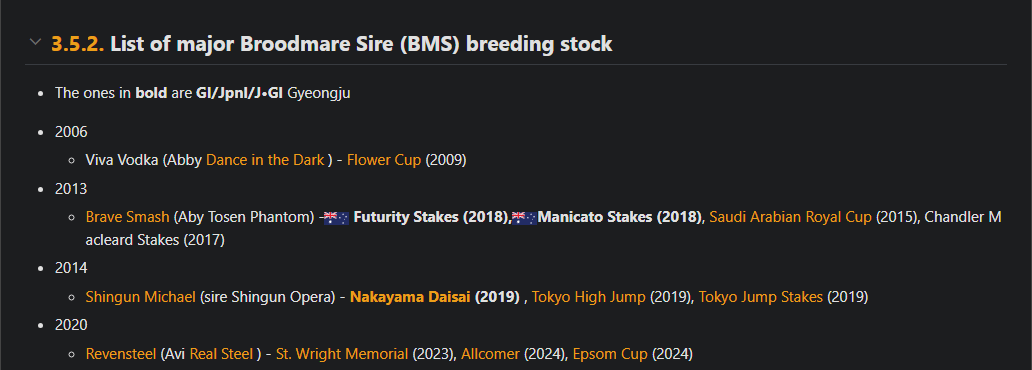Click the Viva Vodka entry text
Viewport: 1032px width, 370px height.
[122, 160]
